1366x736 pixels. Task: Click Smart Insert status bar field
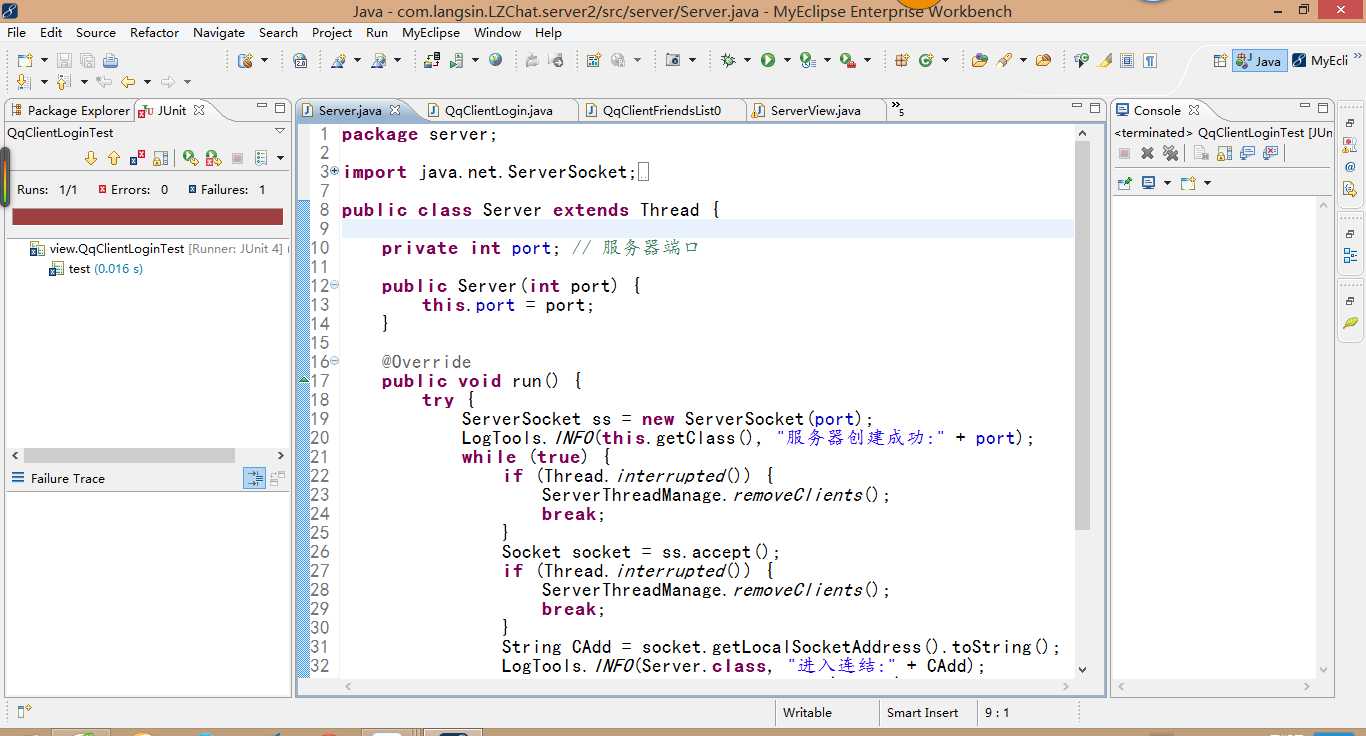click(x=922, y=713)
